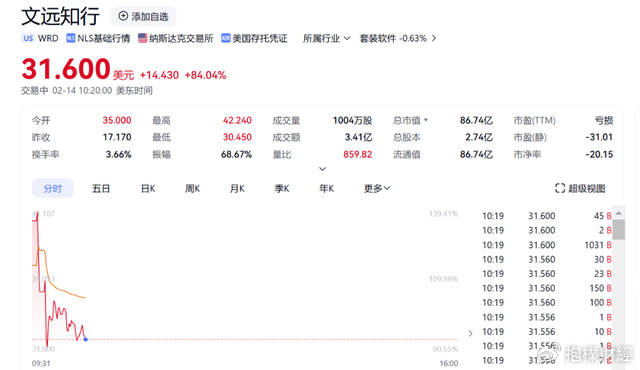The height and width of the screenshot is (370, 640).
Task: Toggle the 总市值 dropdown arrow
Action: tap(426, 120)
